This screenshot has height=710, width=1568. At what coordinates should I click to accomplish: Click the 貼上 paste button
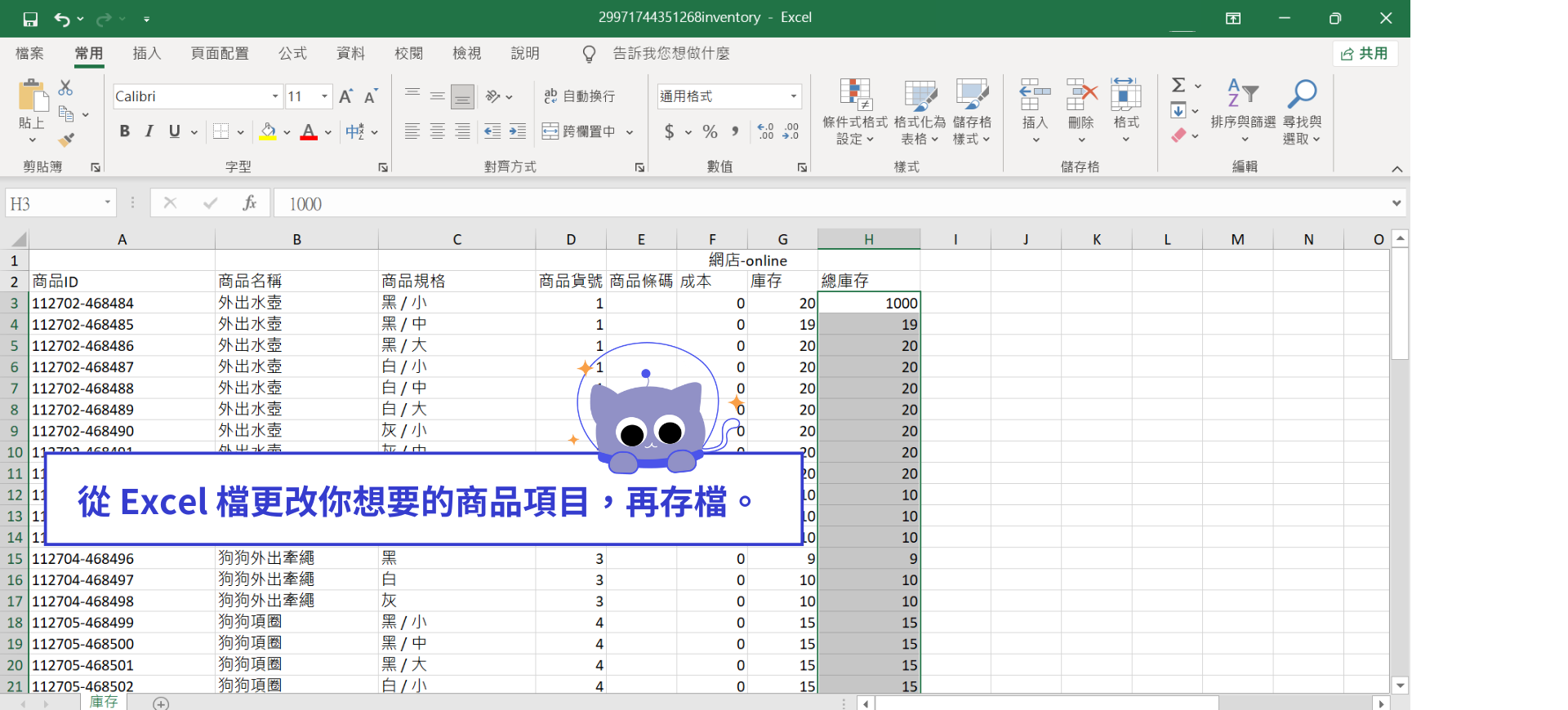[x=32, y=112]
